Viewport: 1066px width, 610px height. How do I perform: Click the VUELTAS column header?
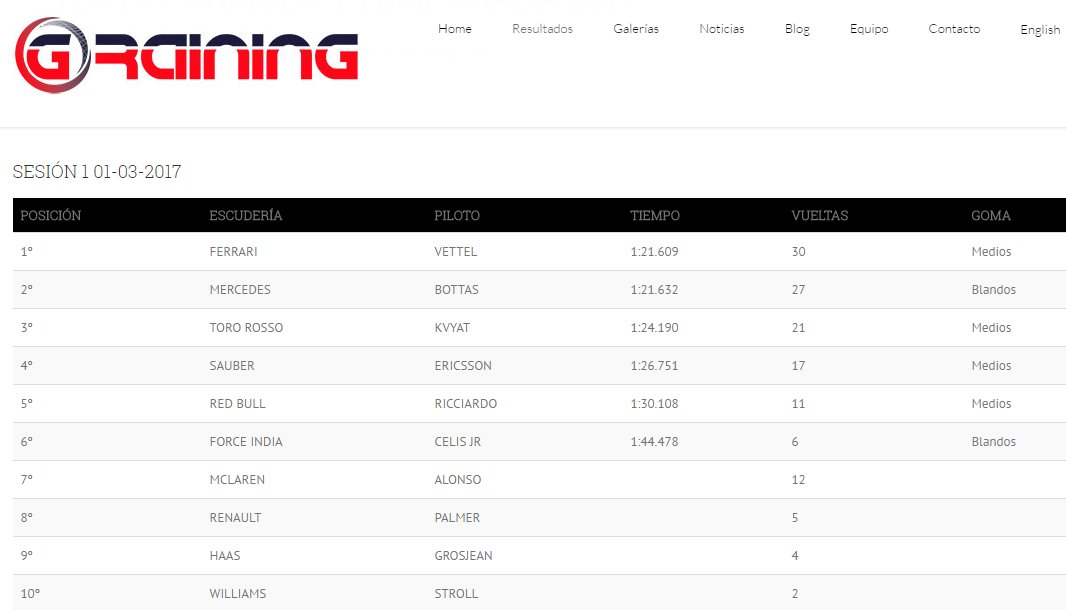click(819, 216)
